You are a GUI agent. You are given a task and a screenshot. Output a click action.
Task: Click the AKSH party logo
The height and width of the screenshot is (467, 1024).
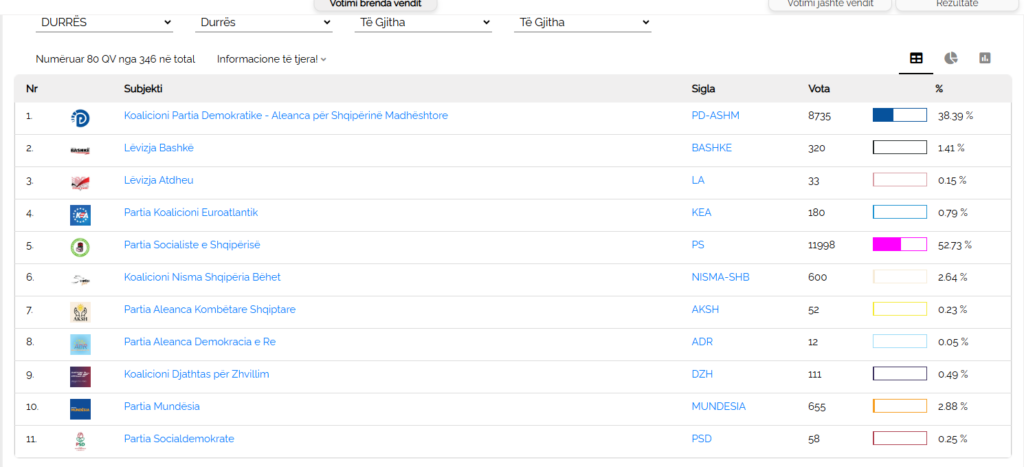pos(80,311)
